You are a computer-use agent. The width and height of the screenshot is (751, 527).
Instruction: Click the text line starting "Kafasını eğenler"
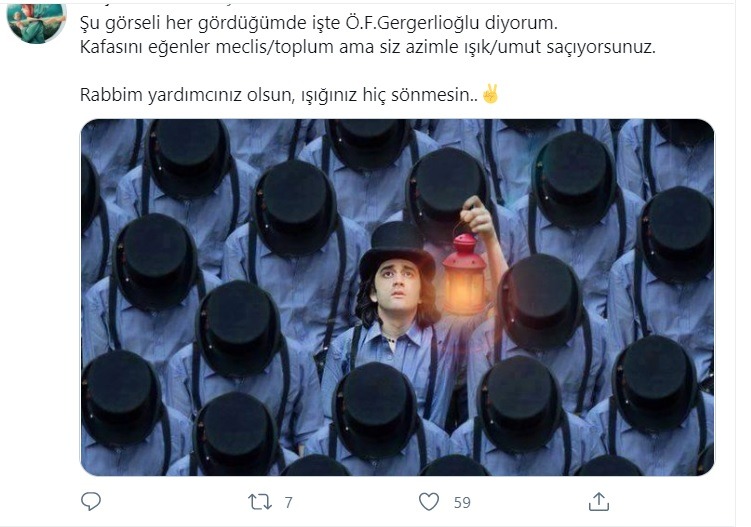click(x=367, y=47)
